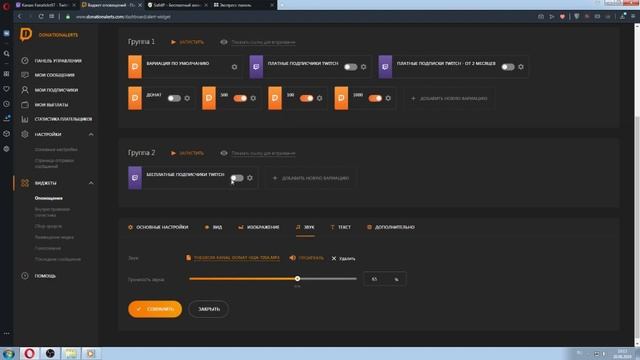Open Opera browser from the taskbar
The width and height of the screenshot is (640, 360).
pyautogui.click(x=29, y=353)
